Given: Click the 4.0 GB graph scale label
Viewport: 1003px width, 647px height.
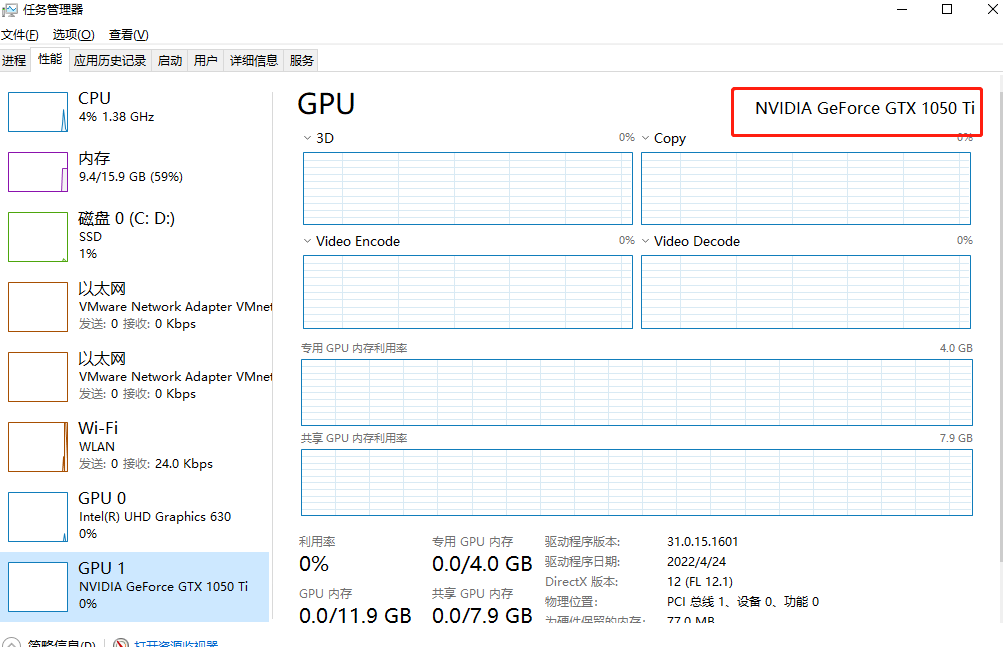Looking at the screenshot, I should 956,348.
